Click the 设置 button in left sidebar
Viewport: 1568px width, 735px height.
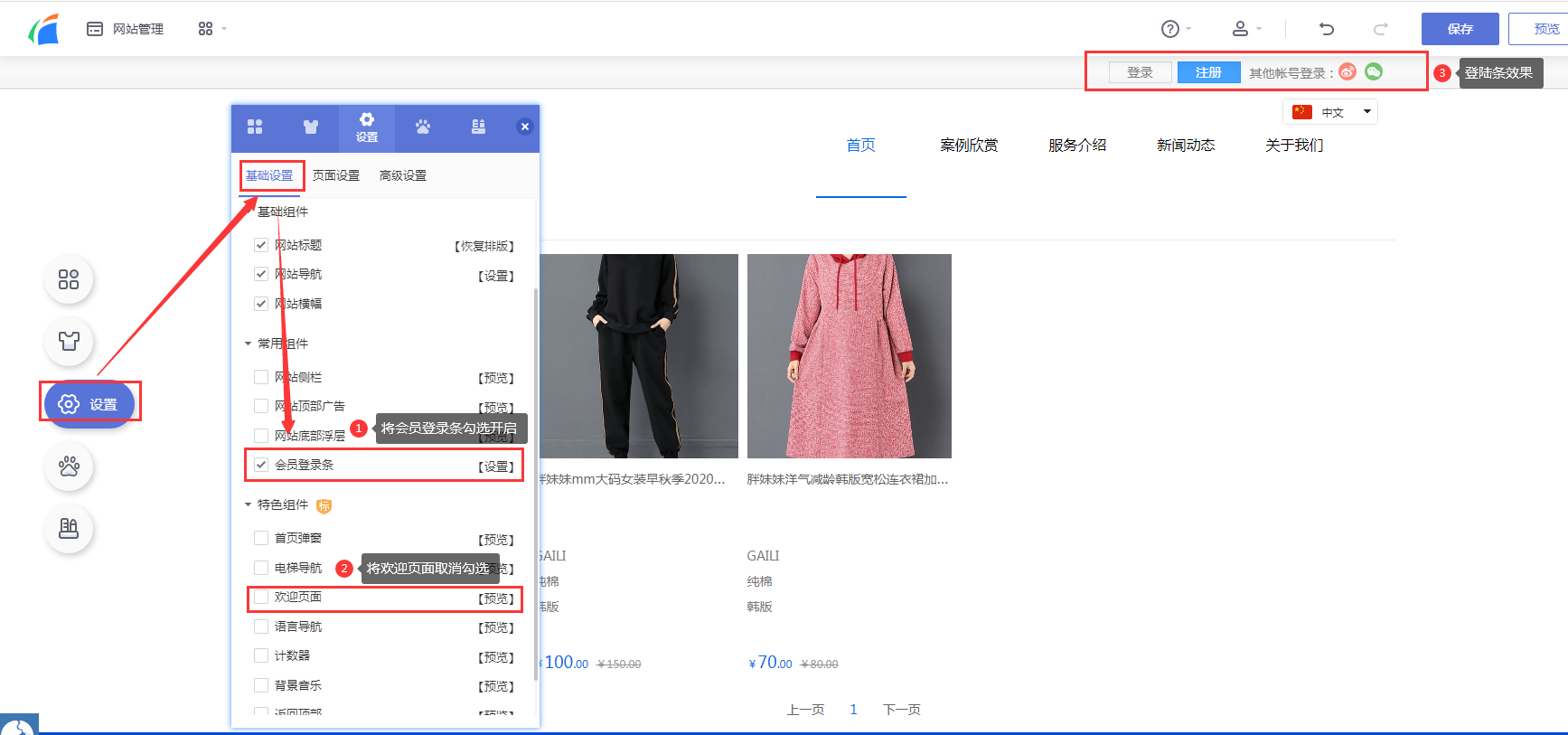point(89,403)
